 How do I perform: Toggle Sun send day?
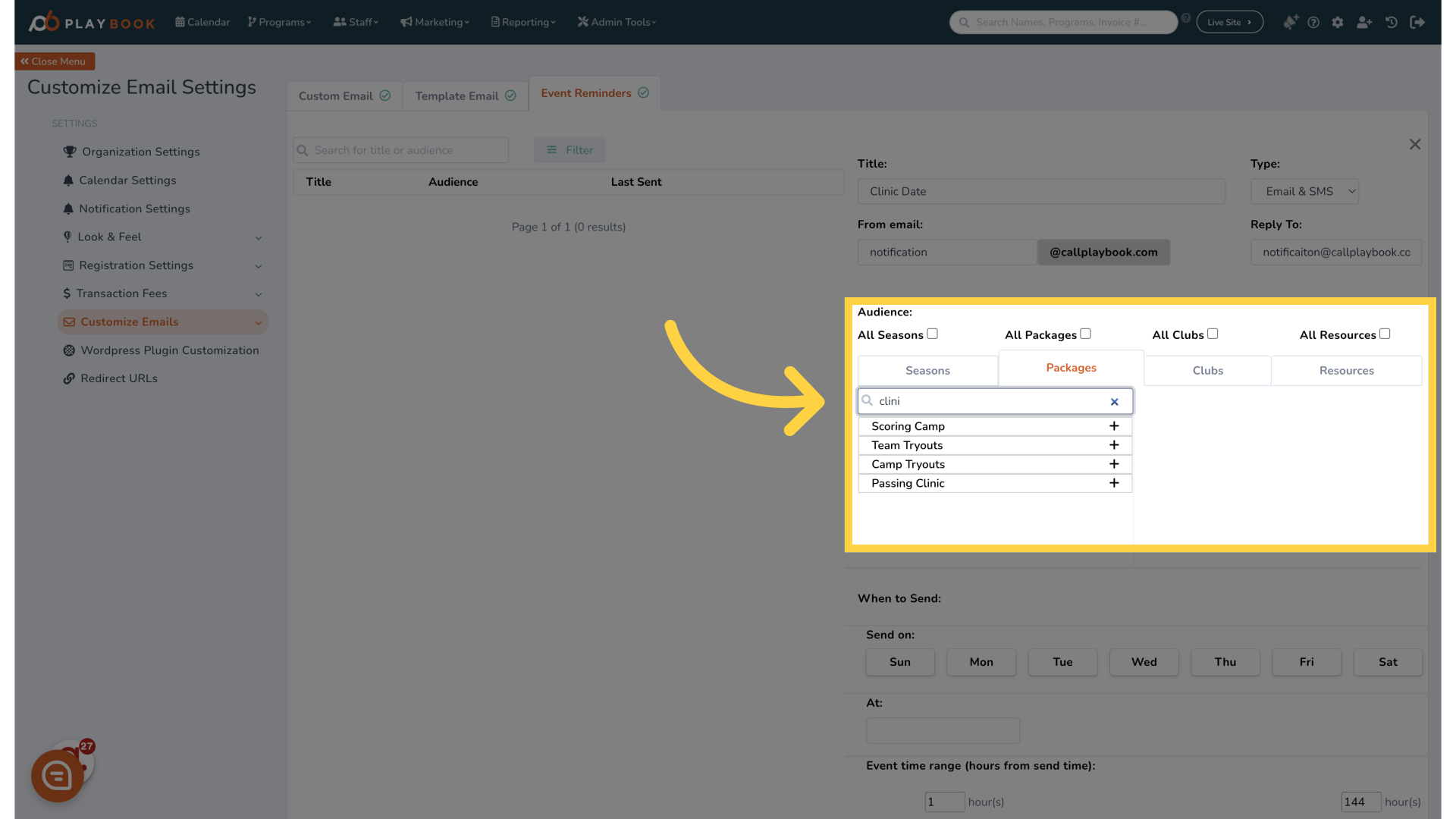pos(900,662)
